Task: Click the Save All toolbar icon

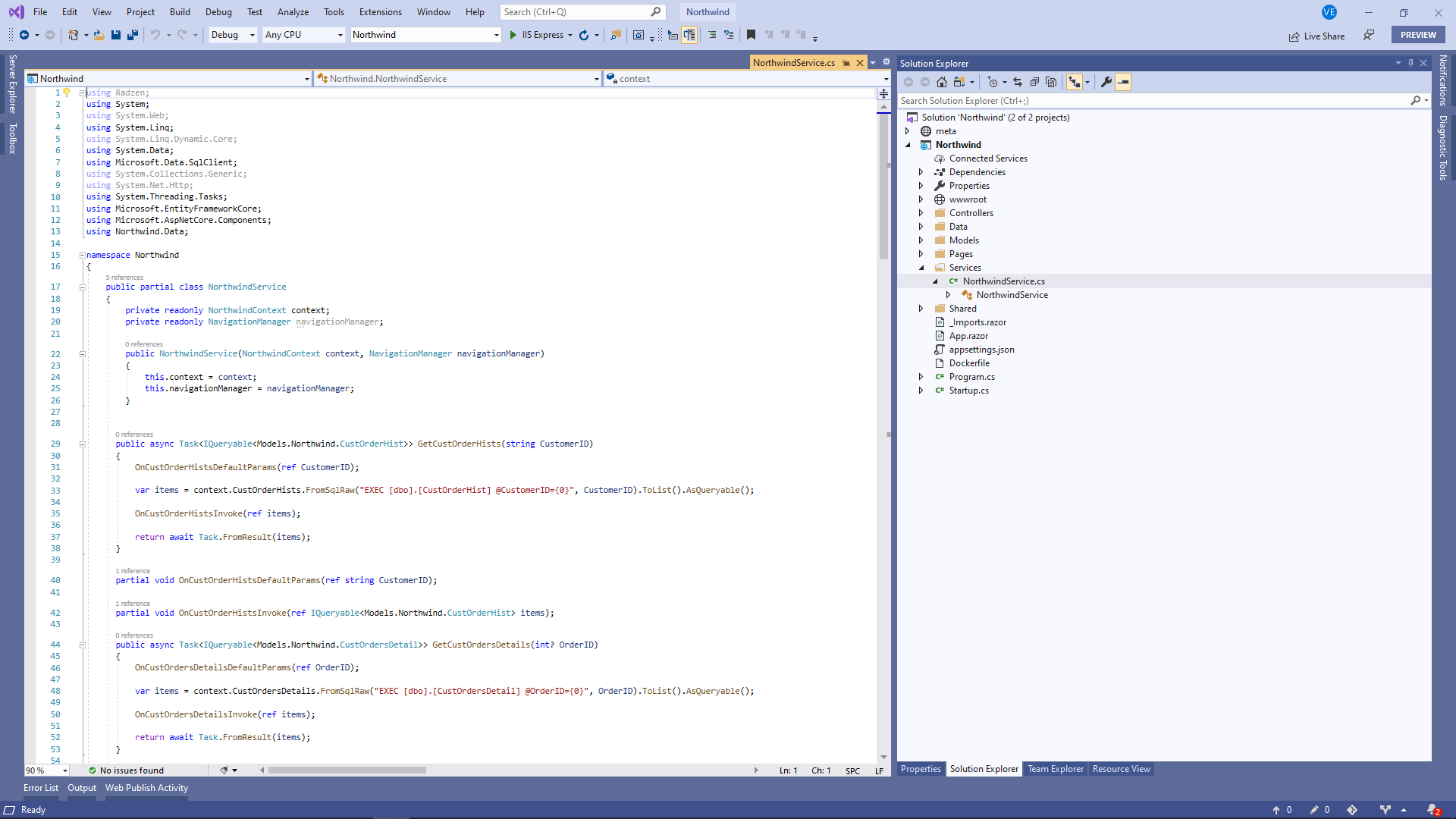Action: pos(133,35)
